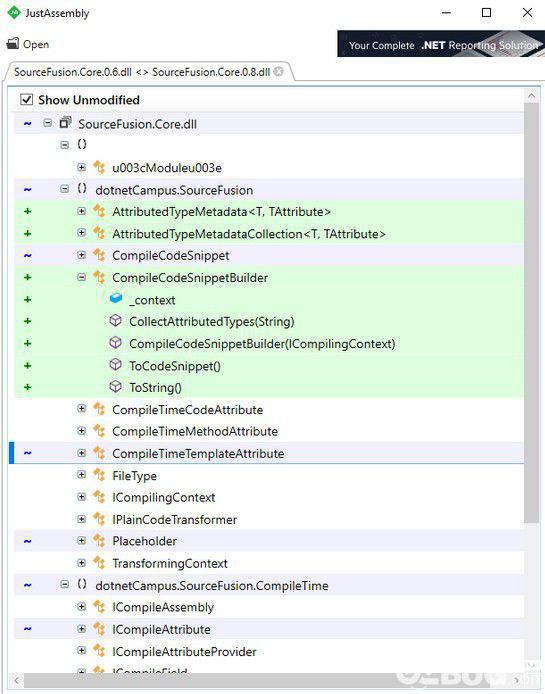Click the vertical scrollbar thumb
545x694 pixels.
point(531,312)
